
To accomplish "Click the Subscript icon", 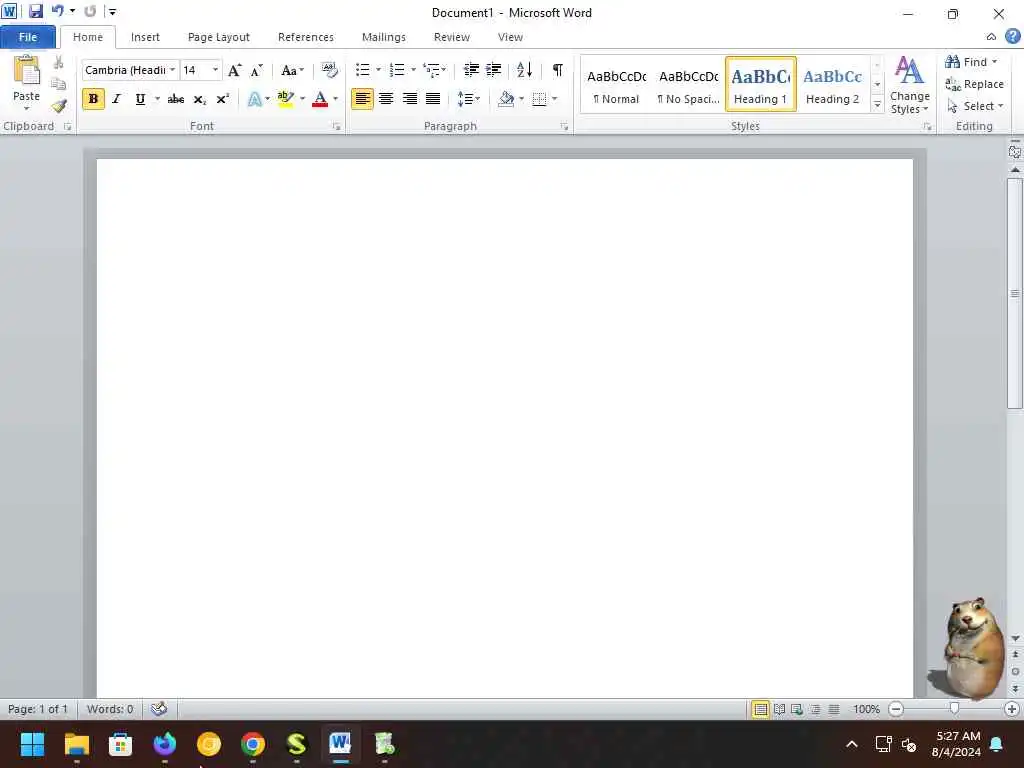I will coord(199,99).
